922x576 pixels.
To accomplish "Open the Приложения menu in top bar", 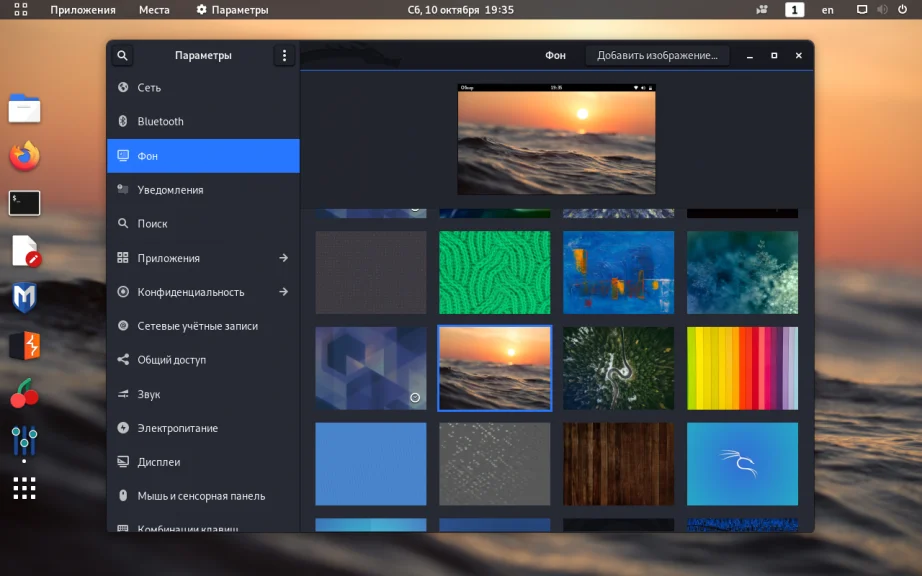I will [82, 10].
